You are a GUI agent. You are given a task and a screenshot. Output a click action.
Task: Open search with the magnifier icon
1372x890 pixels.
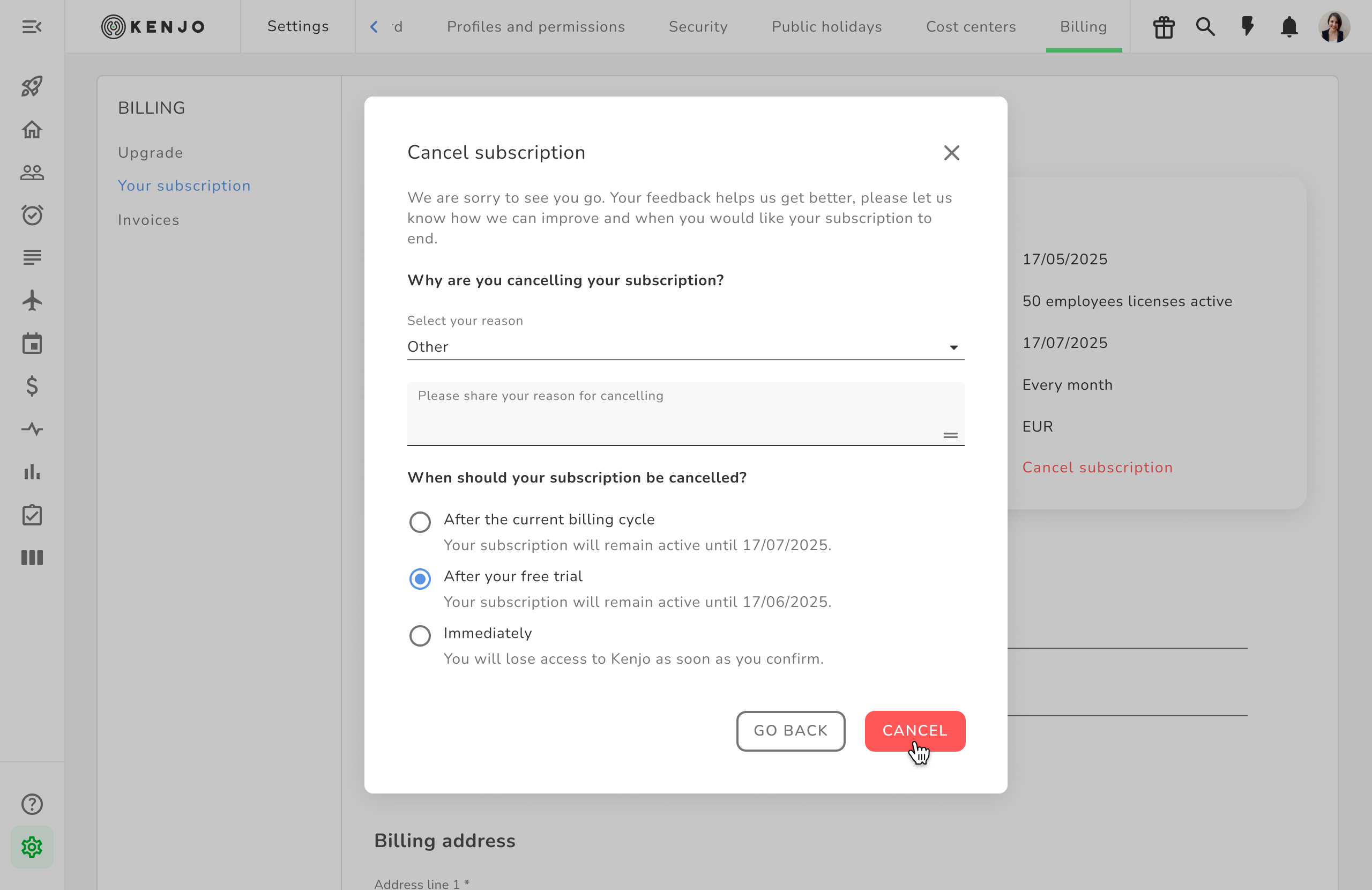pyautogui.click(x=1205, y=26)
